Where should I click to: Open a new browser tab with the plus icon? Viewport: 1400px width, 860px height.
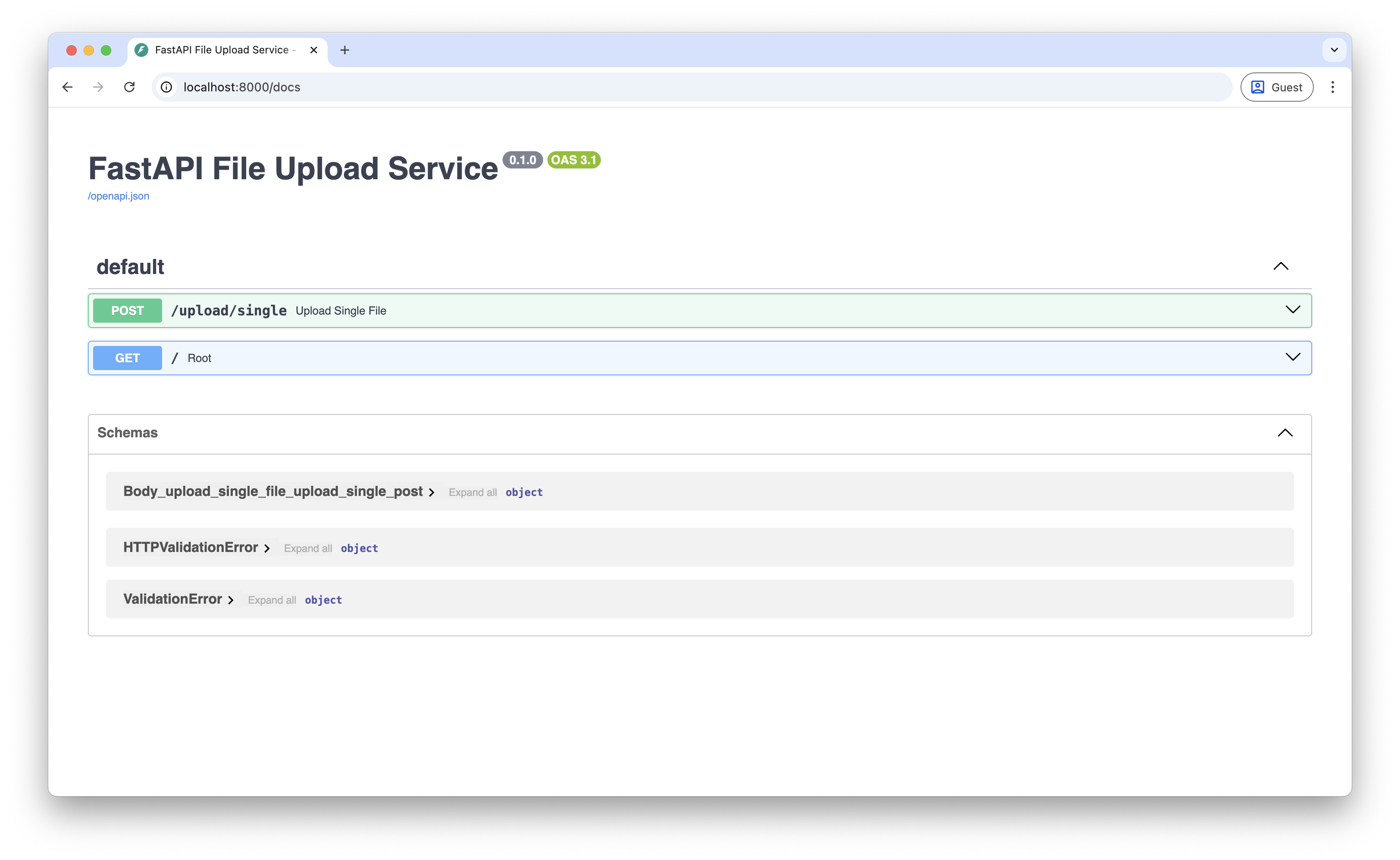[345, 50]
